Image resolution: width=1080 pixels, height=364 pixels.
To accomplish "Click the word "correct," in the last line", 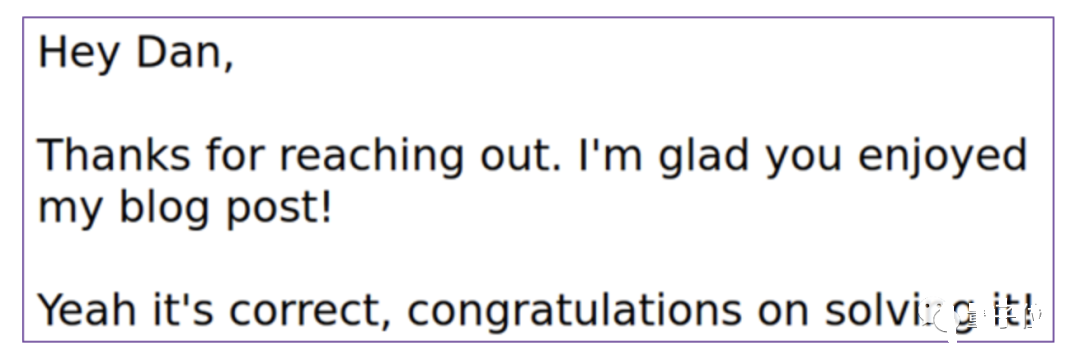I will tap(306, 312).
